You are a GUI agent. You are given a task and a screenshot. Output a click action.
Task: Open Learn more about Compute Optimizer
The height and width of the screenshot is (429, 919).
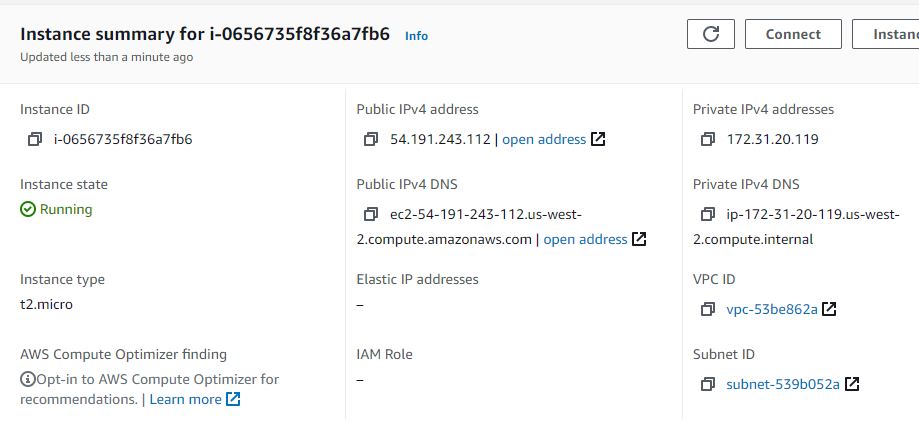tap(185, 400)
